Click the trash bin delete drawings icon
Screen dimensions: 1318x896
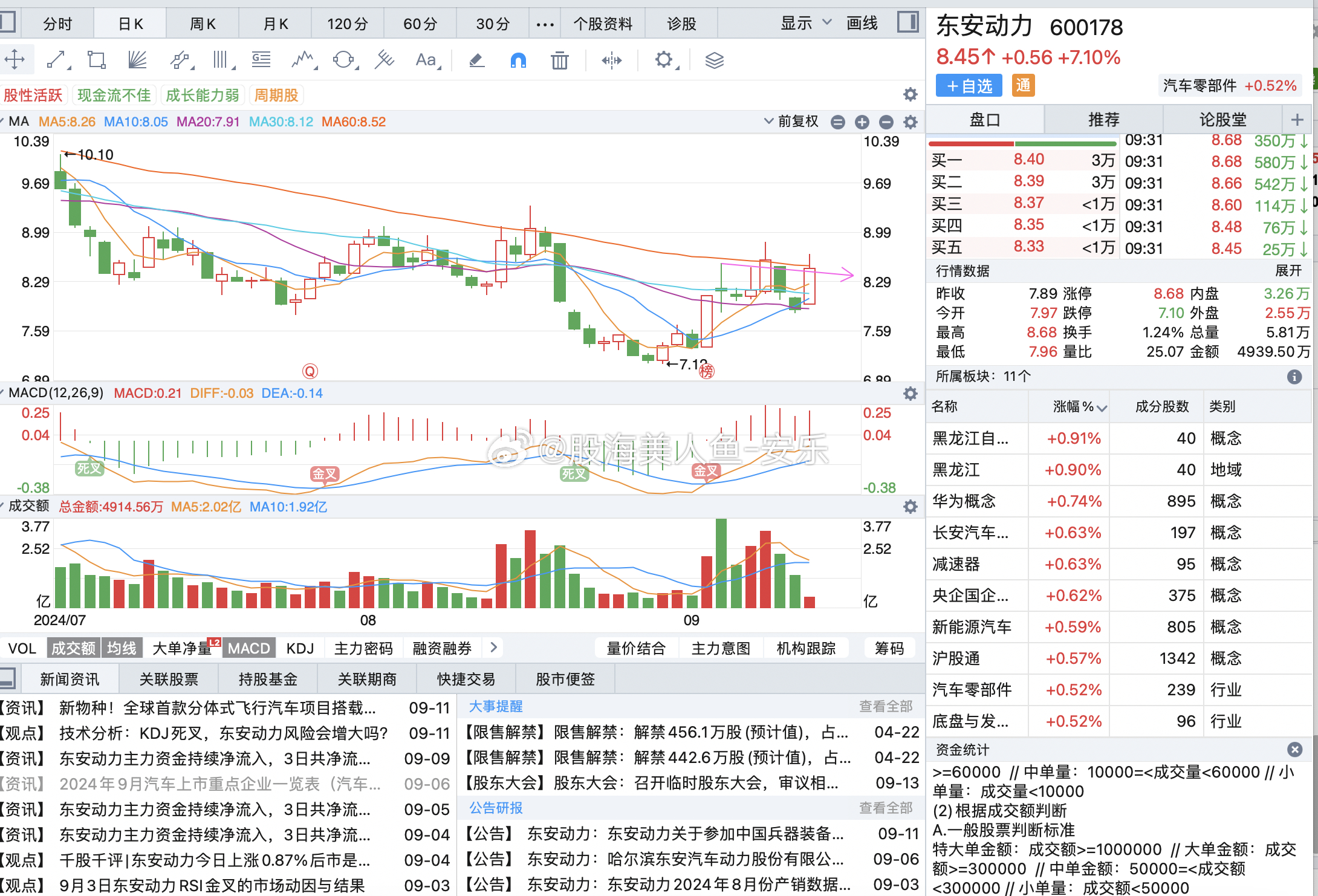[x=559, y=60]
